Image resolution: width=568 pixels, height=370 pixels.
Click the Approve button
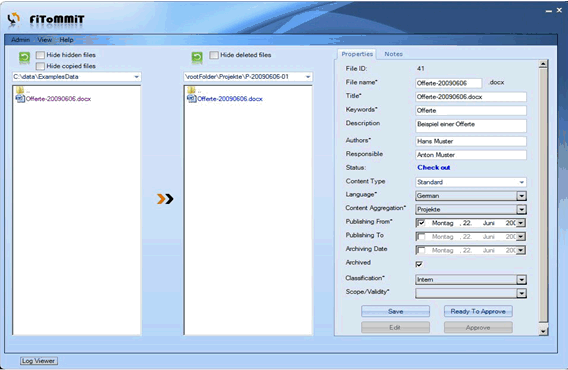(x=478, y=328)
